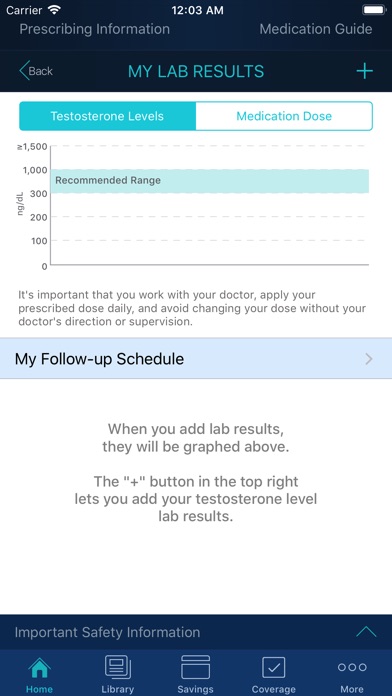392x696 pixels.
Task: Tap the Wi-Fi icon in status bar
Action: (x=55, y=10)
